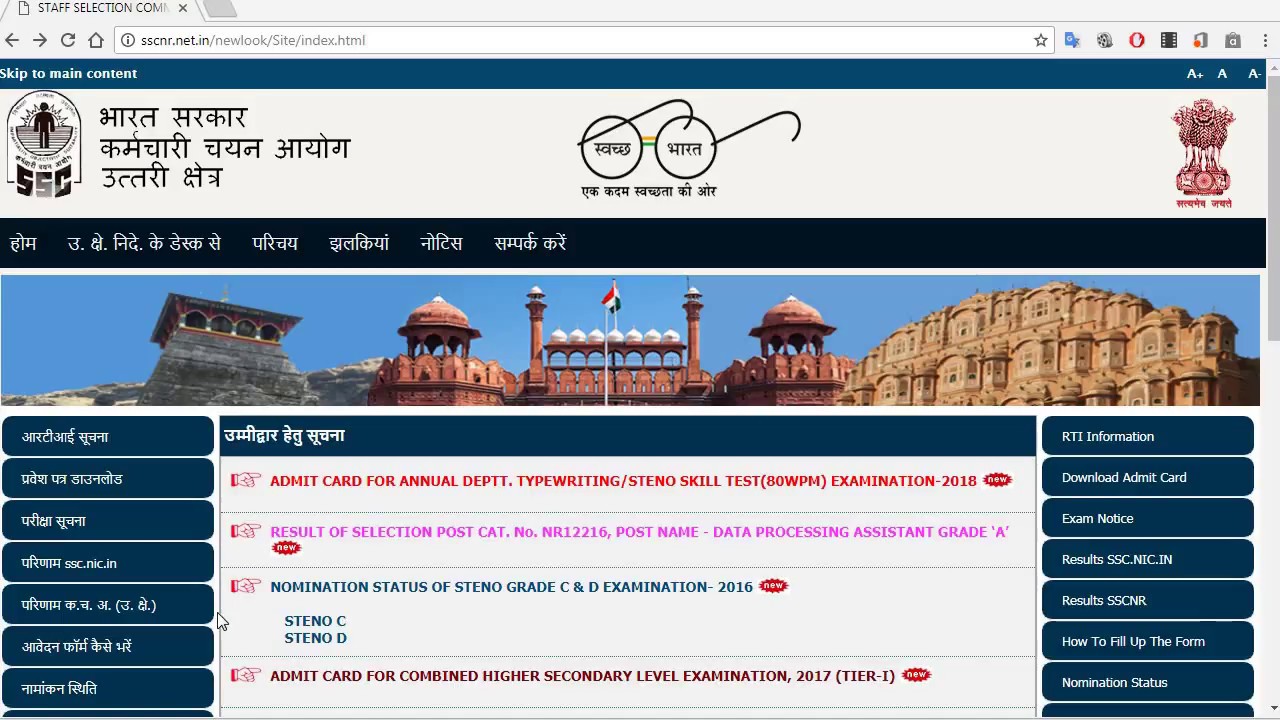Image resolution: width=1280 pixels, height=720 pixels.
Task: Increase font size with A+ control
Action: (1195, 73)
